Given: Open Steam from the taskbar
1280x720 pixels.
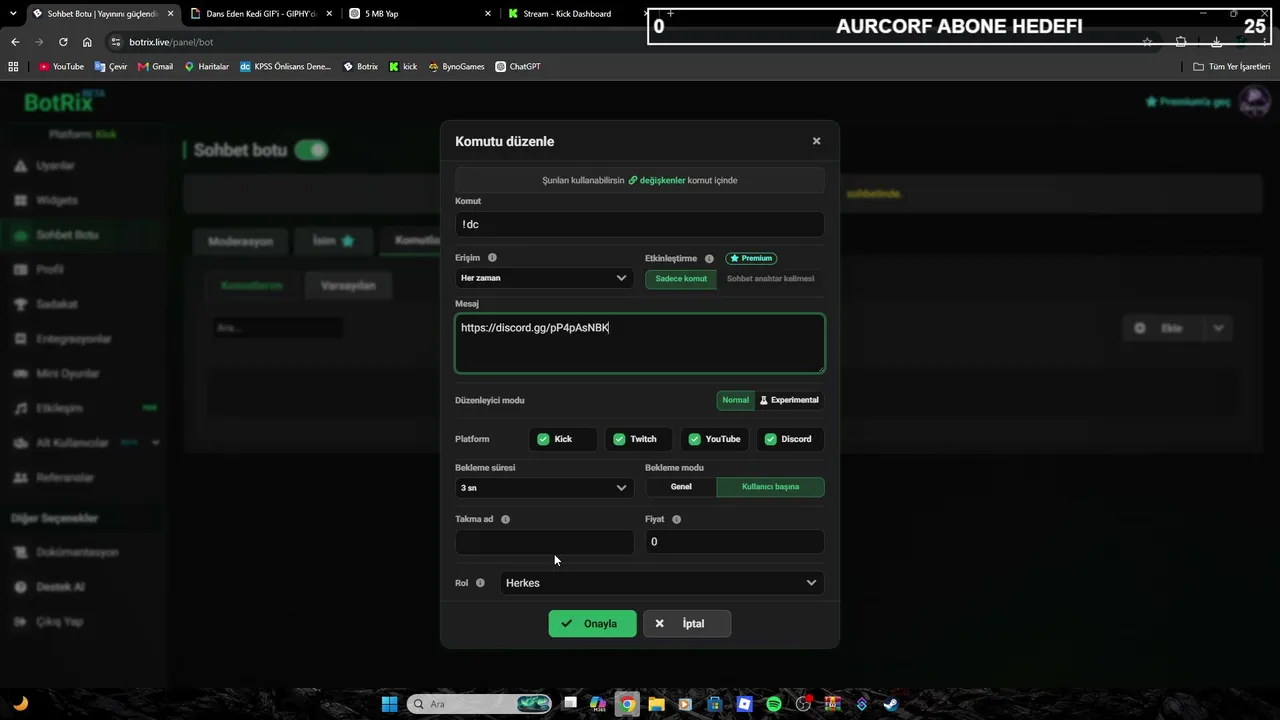Looking at the screenshot, I should click(x=891, y=704).
